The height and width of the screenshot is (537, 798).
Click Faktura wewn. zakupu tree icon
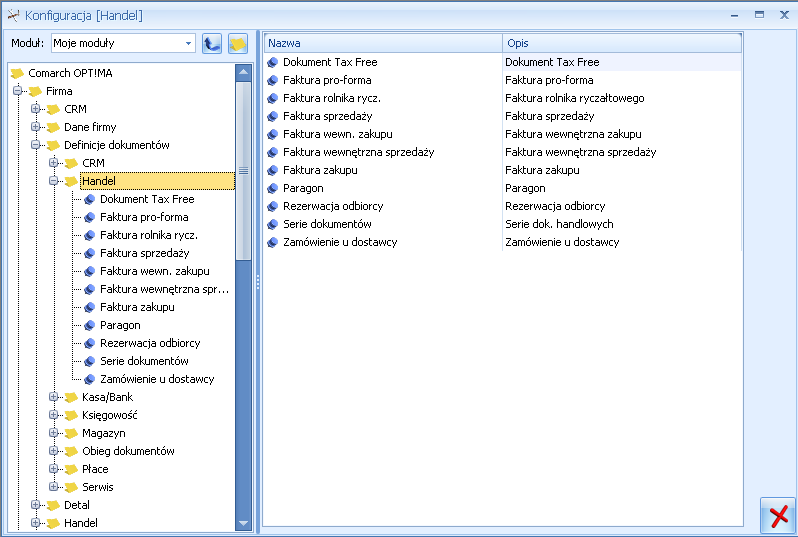pos(90,271)
